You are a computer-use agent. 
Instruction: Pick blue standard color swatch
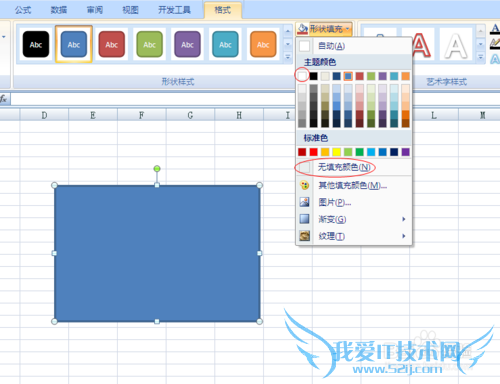click(x=383, y=152)
